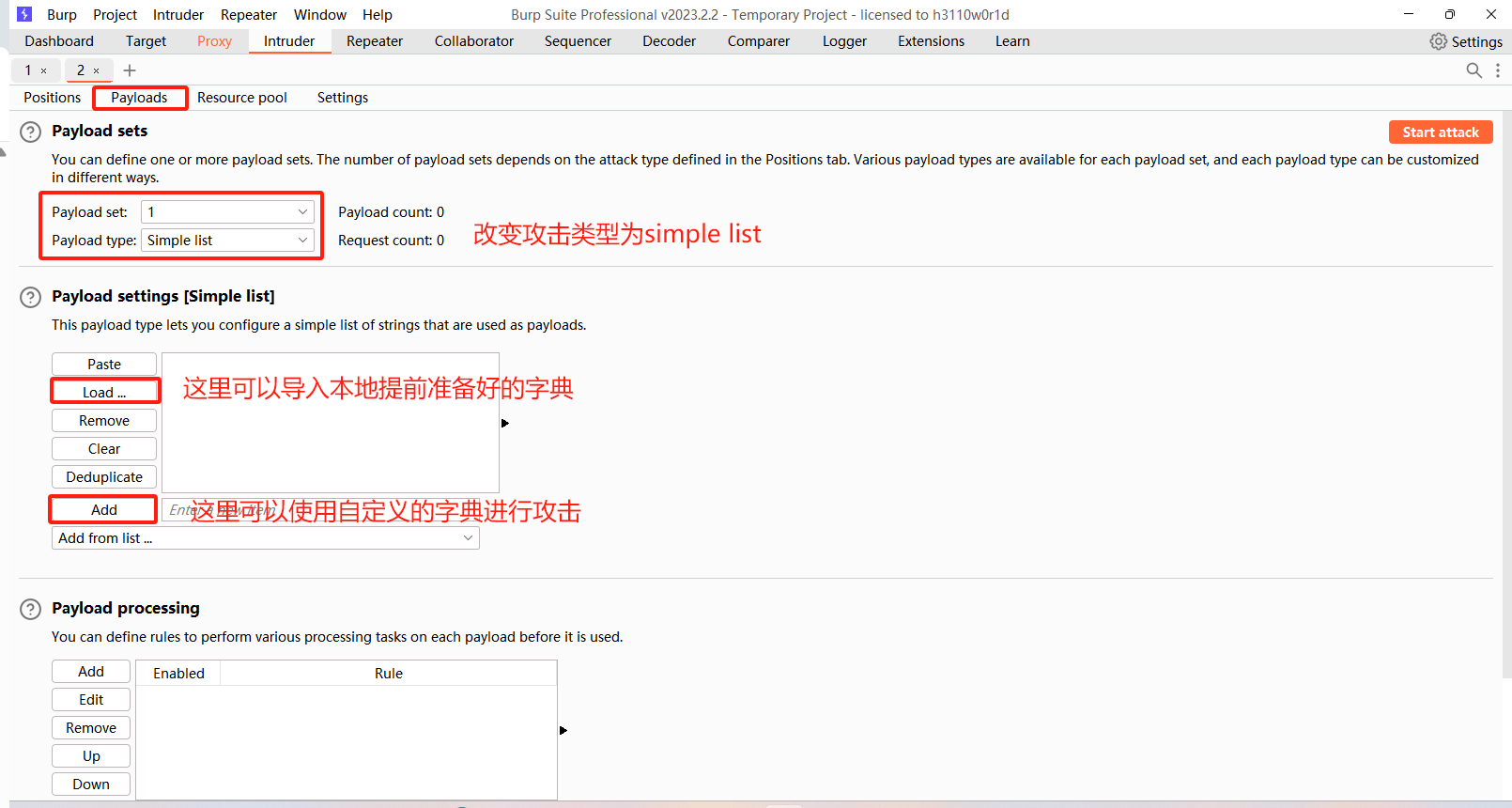The height and width of the screenshot is (808, 1512).
Task: Go to the Sequencer tab
Action: point(578,41)
